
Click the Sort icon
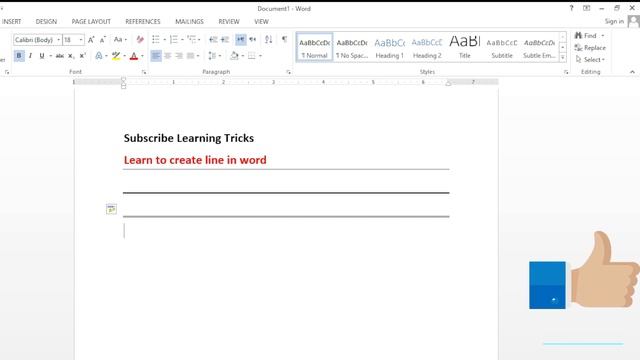268,39
